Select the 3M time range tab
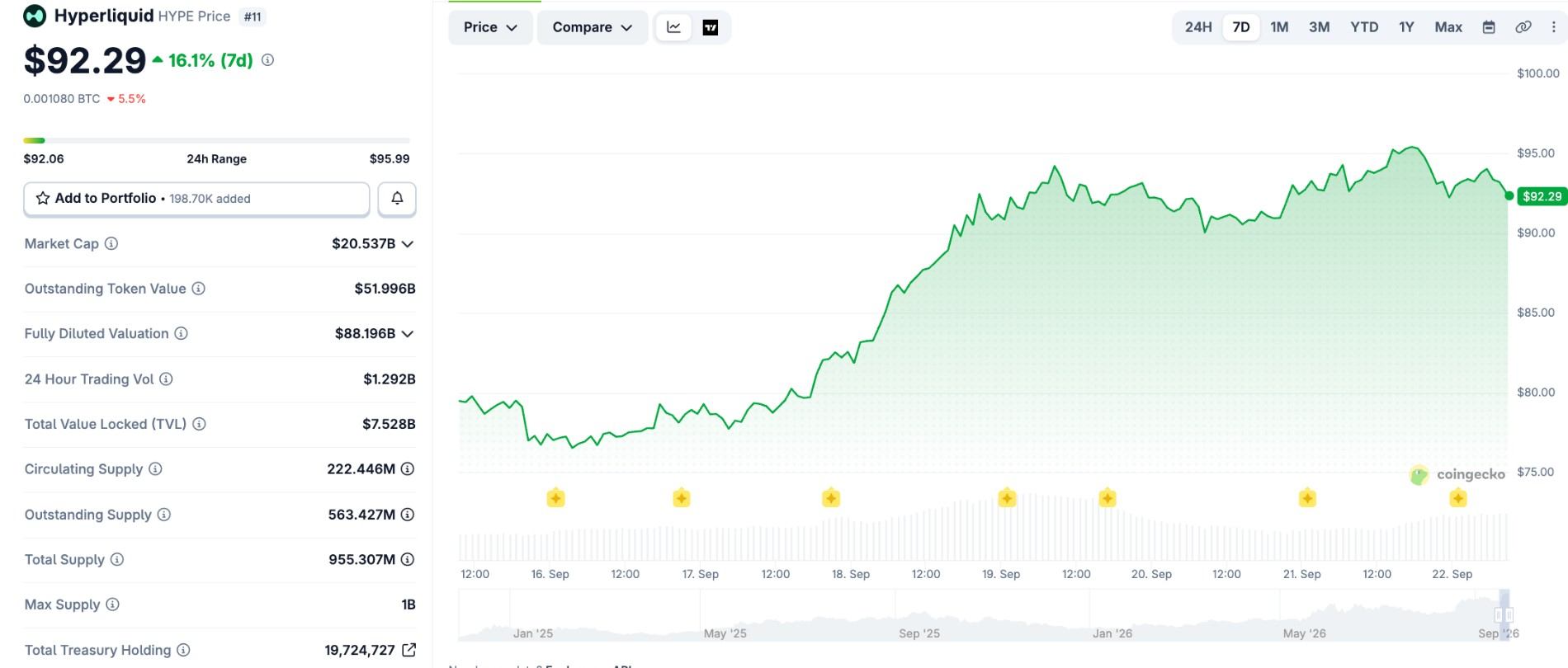1568x668 pixels. (1320, 27)
